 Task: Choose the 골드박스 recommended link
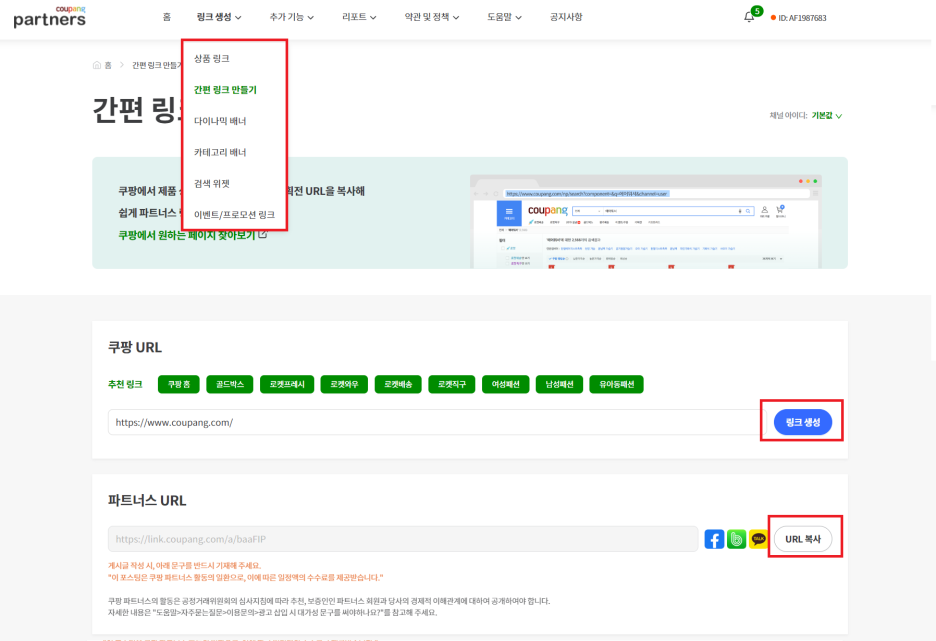pyautogui.click(x=230, y=384)
